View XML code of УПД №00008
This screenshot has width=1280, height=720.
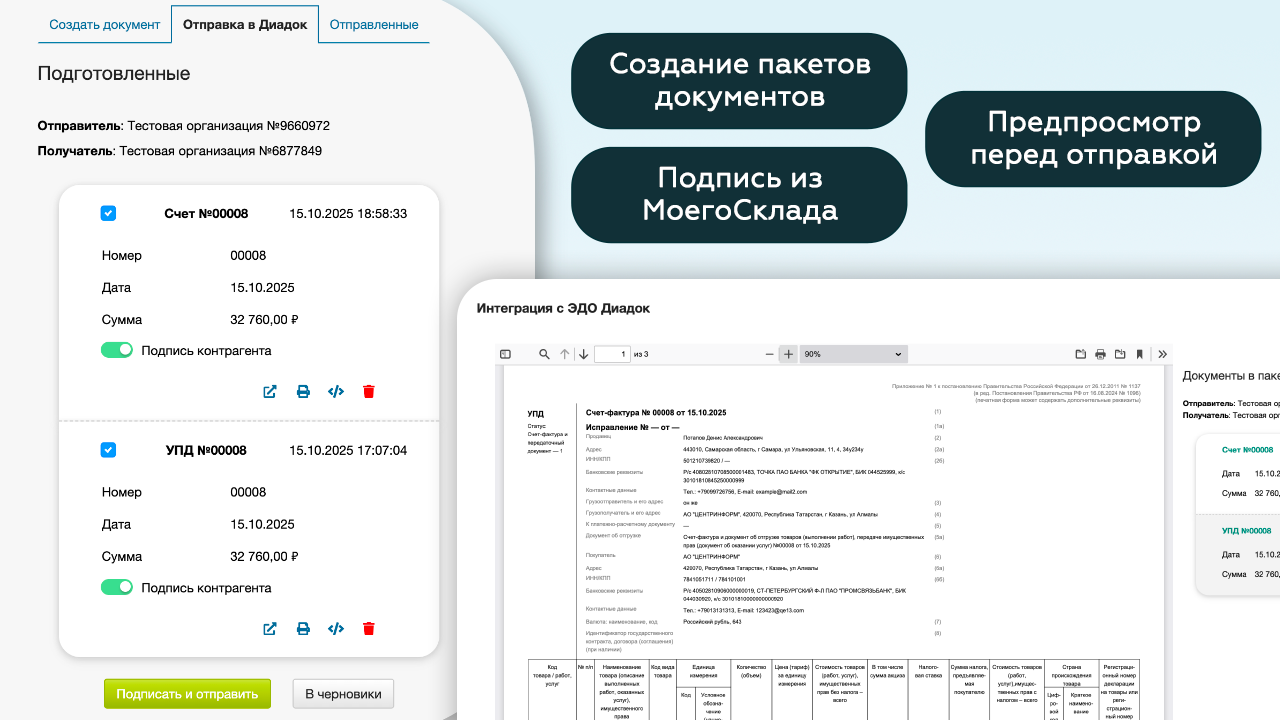(x=336, y=629)
